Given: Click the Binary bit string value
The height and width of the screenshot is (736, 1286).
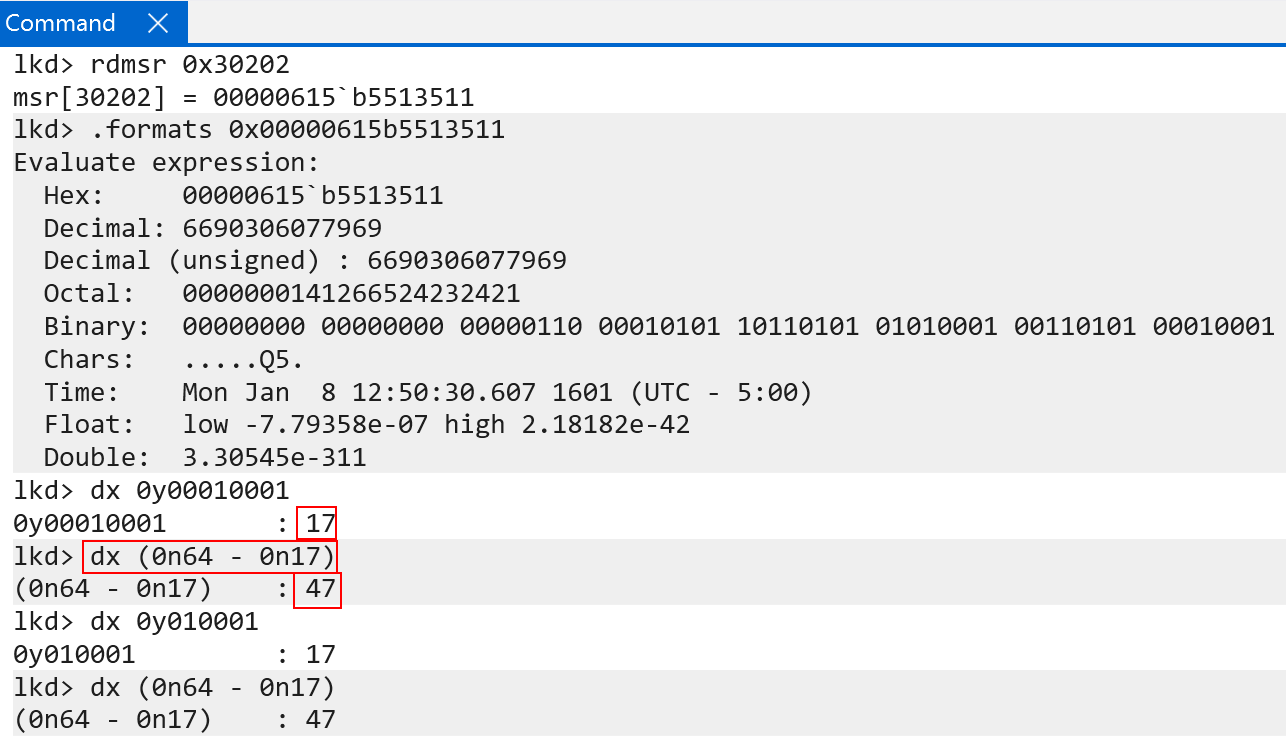Looking at the screenshot, I should tap(727, 326).
